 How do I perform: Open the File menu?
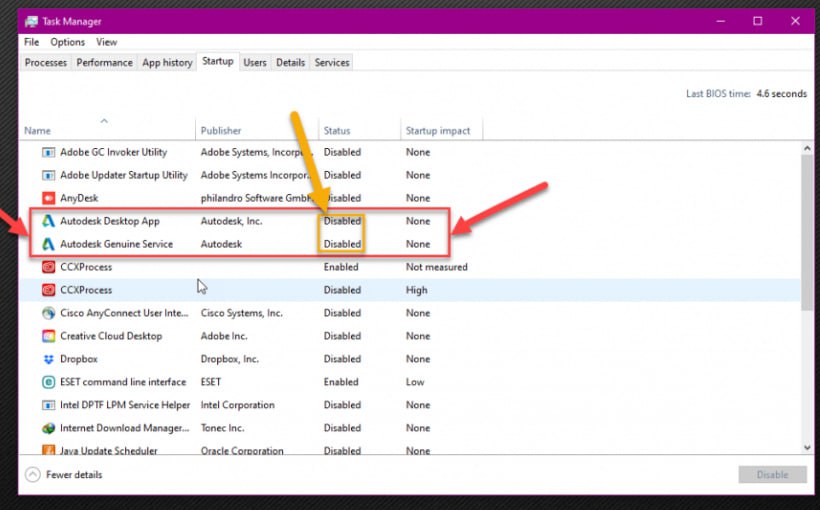tap(31, 42)
